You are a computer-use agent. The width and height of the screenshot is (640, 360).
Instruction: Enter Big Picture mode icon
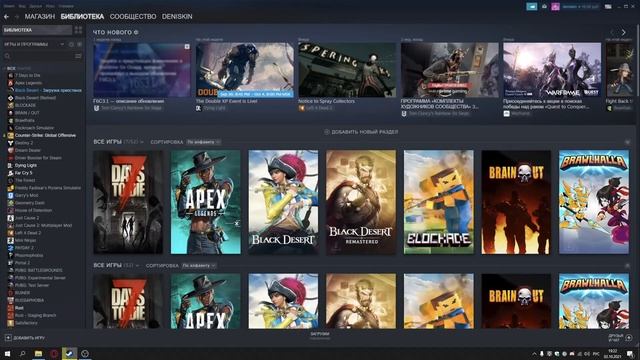coord(608,7)
